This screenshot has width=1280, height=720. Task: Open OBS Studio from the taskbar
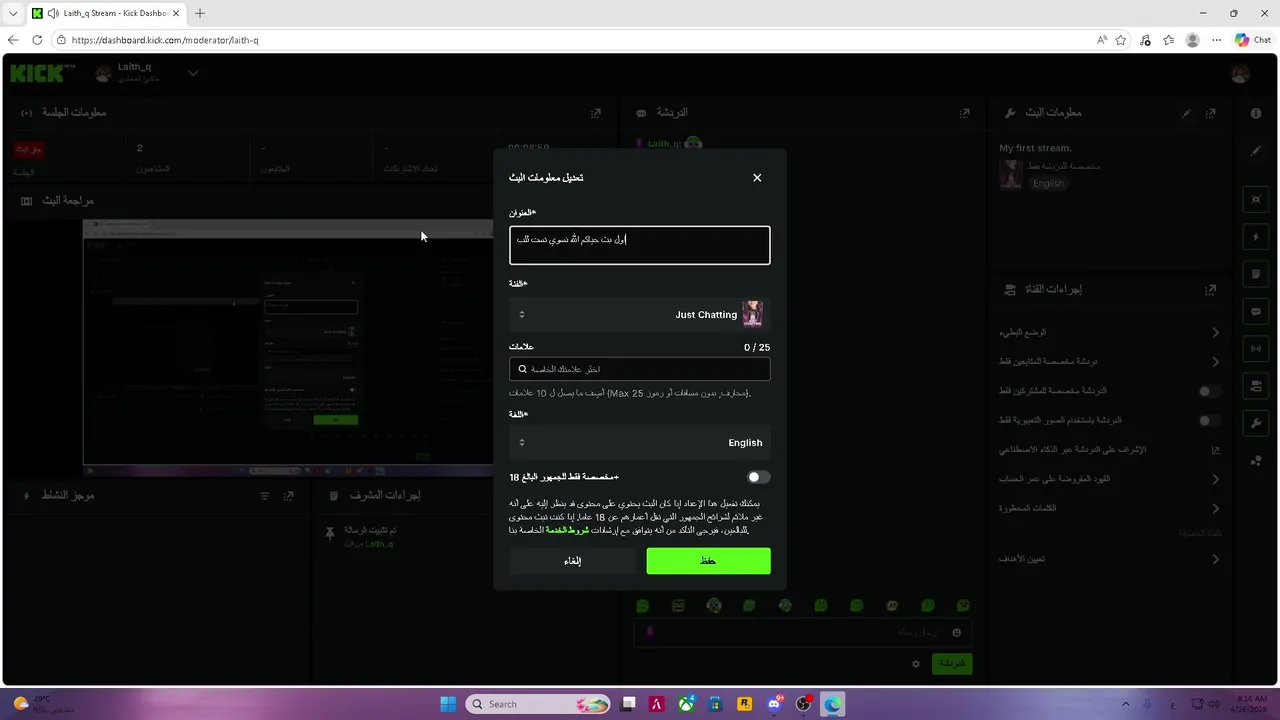pyautogui.click(x=803, y=704)
